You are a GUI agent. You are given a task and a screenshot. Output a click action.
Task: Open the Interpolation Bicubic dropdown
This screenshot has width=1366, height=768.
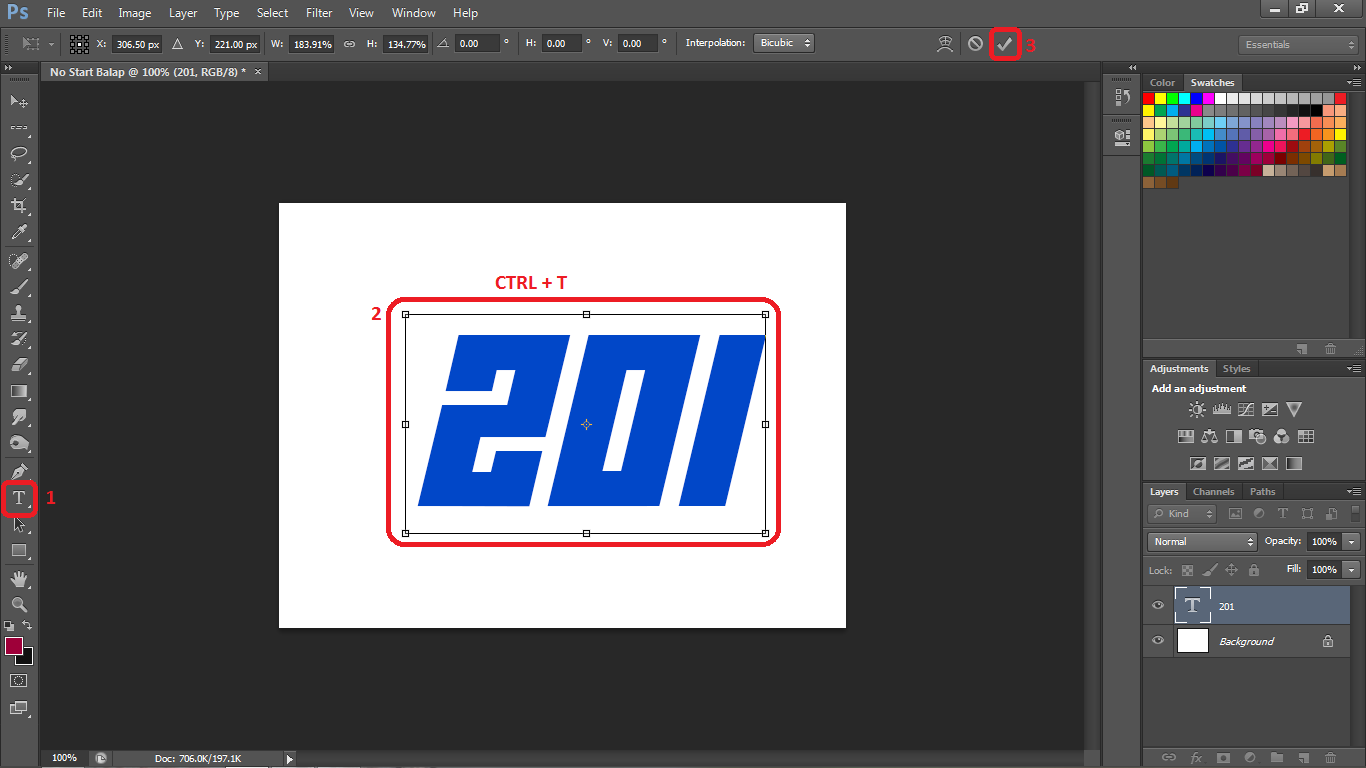(785, 43)
